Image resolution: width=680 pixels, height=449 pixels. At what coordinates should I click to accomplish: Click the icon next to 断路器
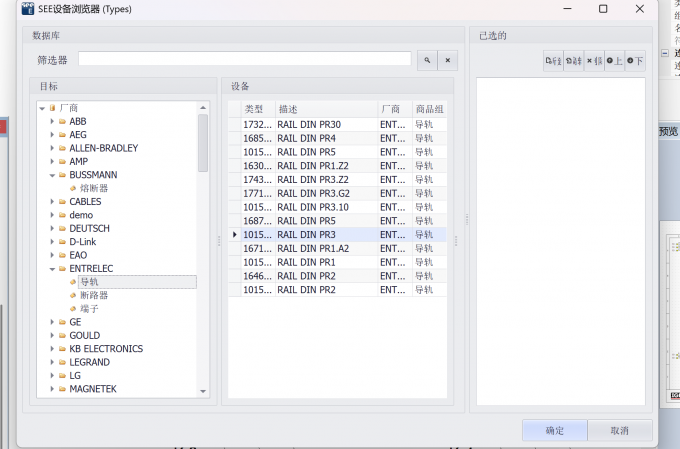[73, 295]
